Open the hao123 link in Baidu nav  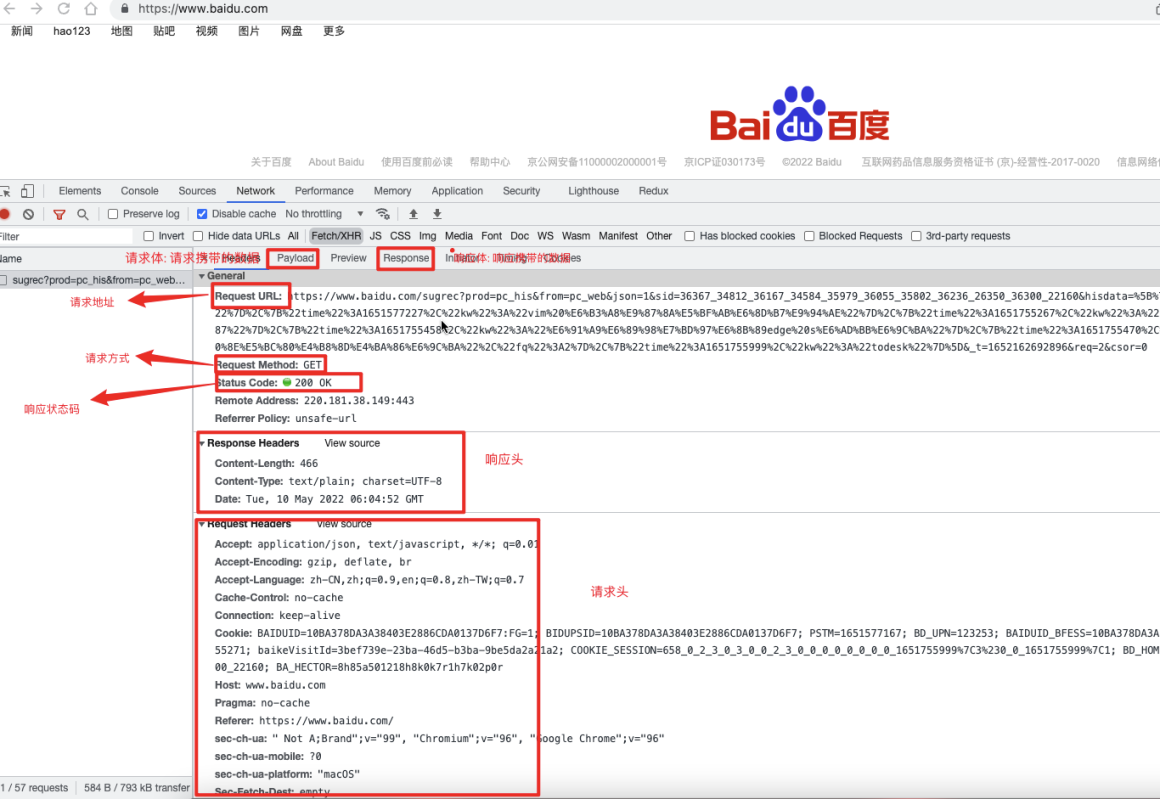(72, 31)
